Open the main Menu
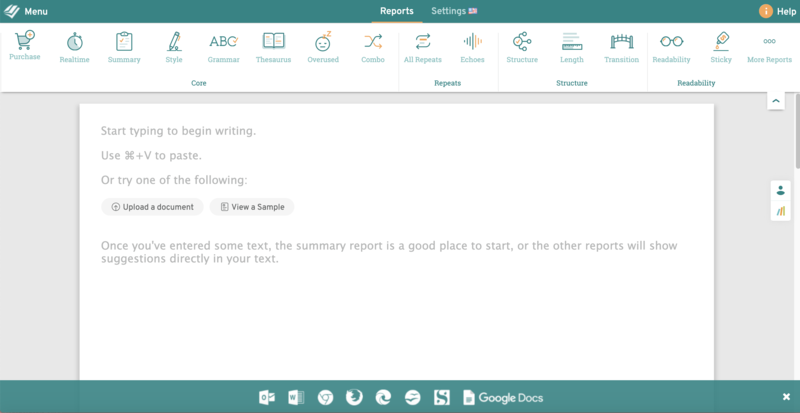 (28, 11)
